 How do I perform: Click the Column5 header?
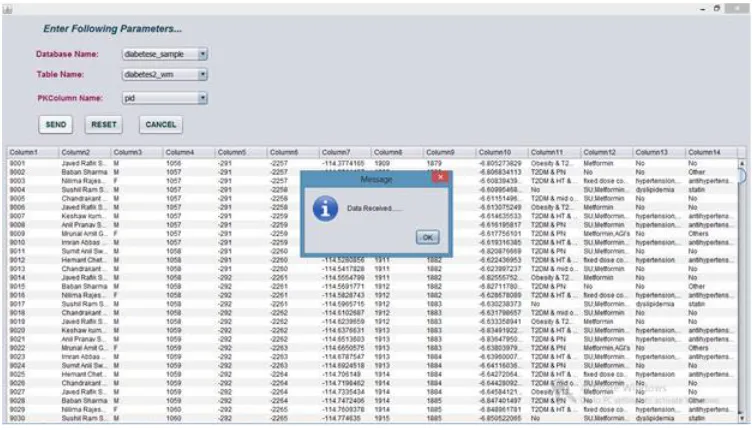[242, 152]
